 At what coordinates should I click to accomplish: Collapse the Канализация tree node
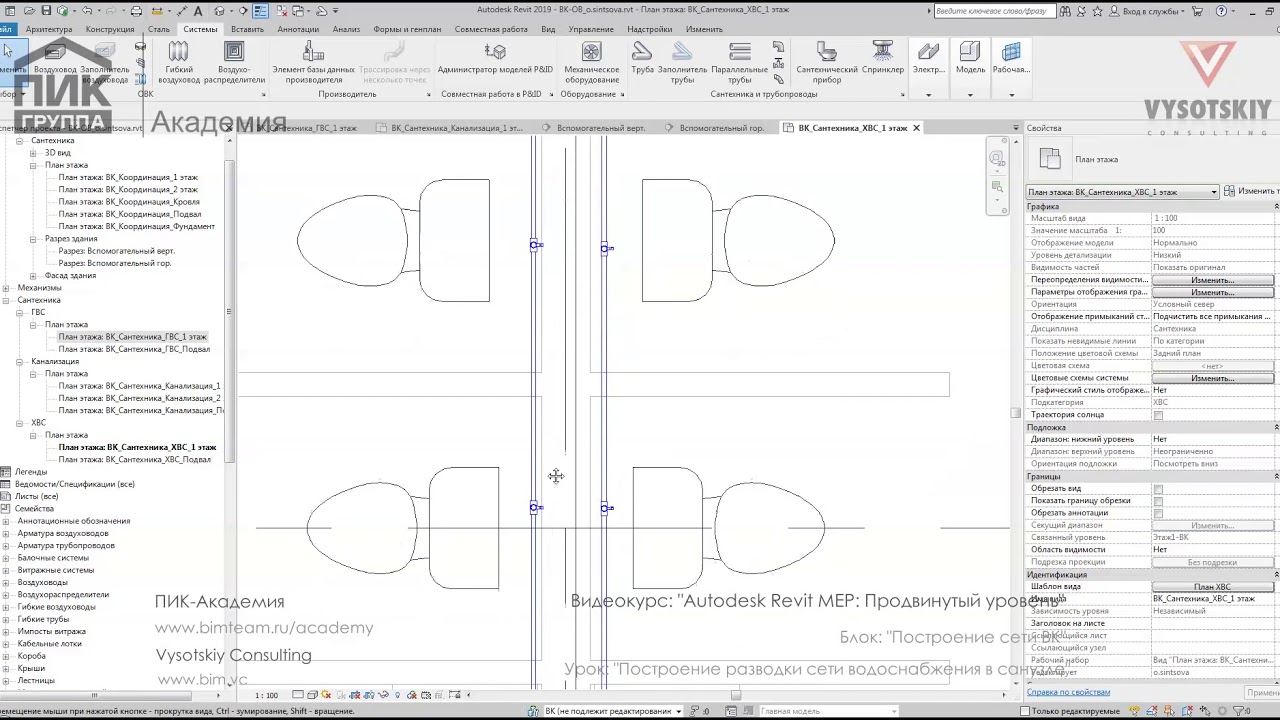click(19, 361)
